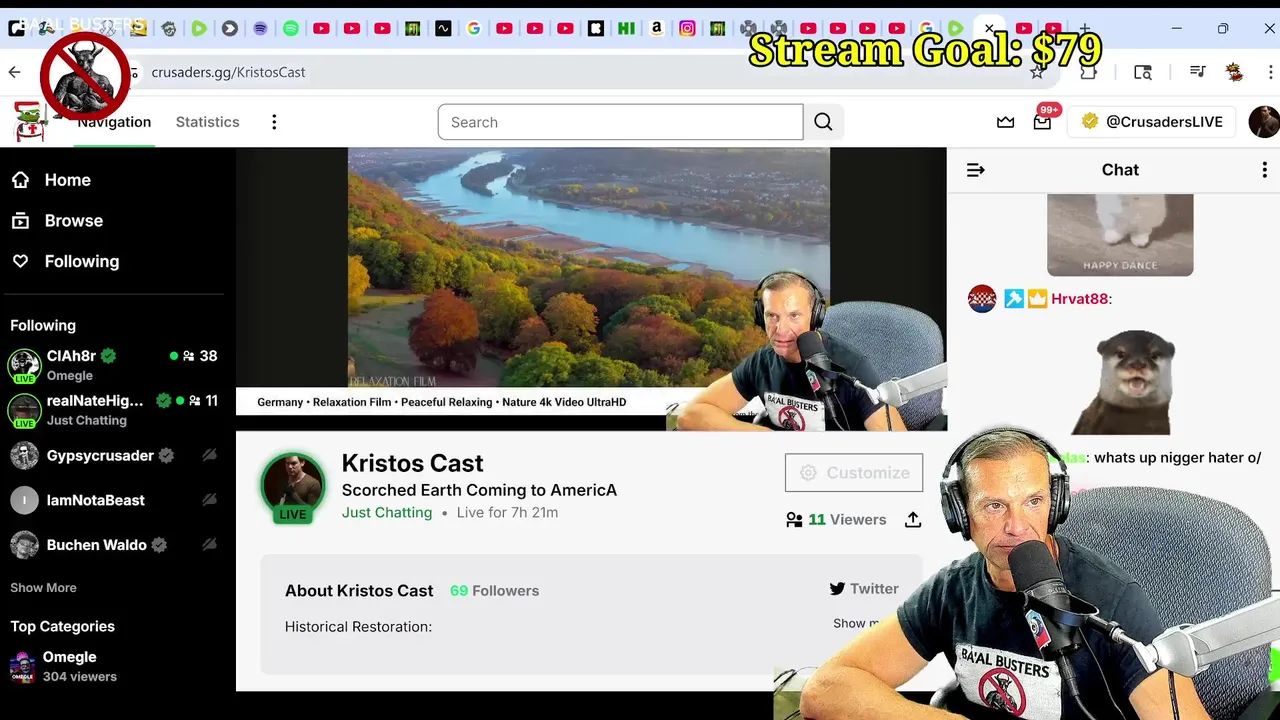
Task: Open the profile avatar at top right
Action: pyautogui.click(x=1263, y=122)
